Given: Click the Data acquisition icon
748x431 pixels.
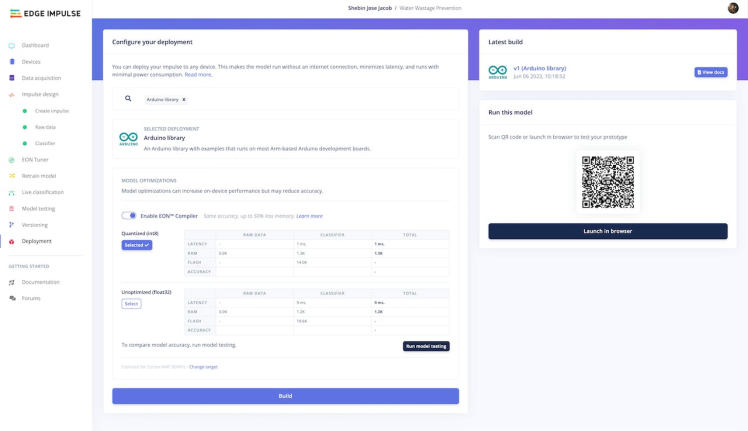Looking at the screenshot, I should click(11, 78).
